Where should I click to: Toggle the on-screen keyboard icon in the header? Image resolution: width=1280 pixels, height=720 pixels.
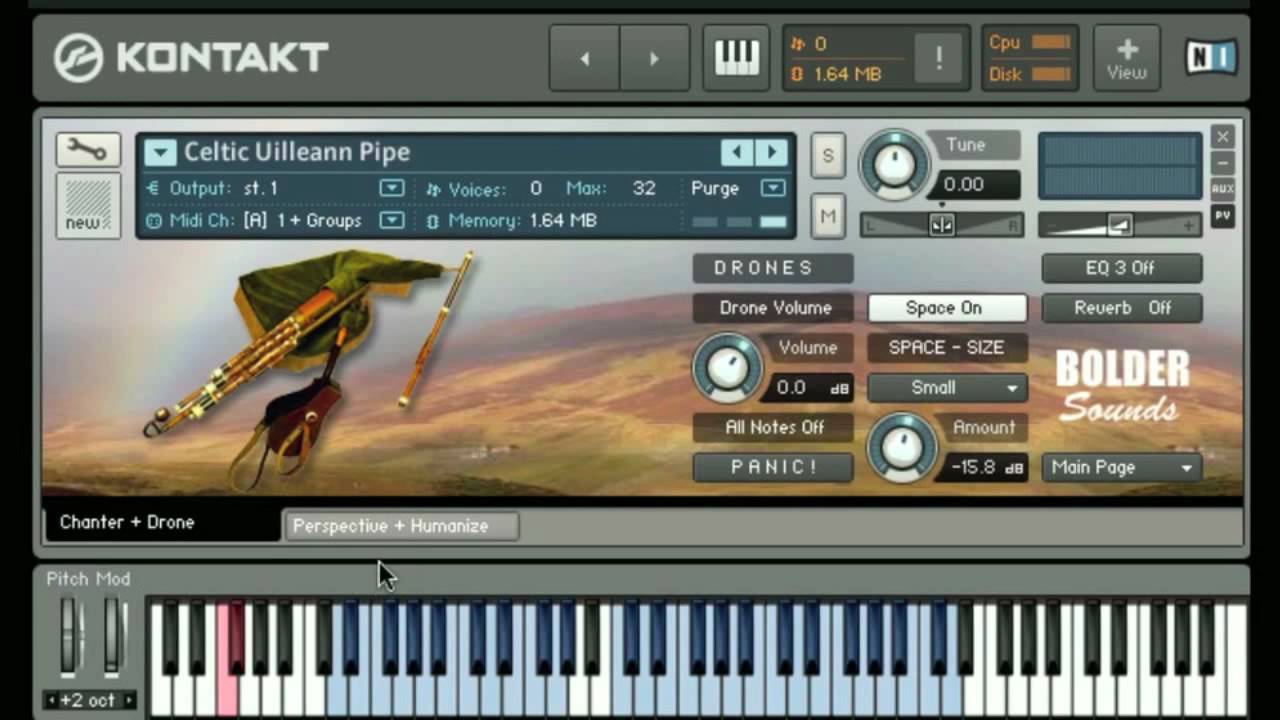pos(736,58)
